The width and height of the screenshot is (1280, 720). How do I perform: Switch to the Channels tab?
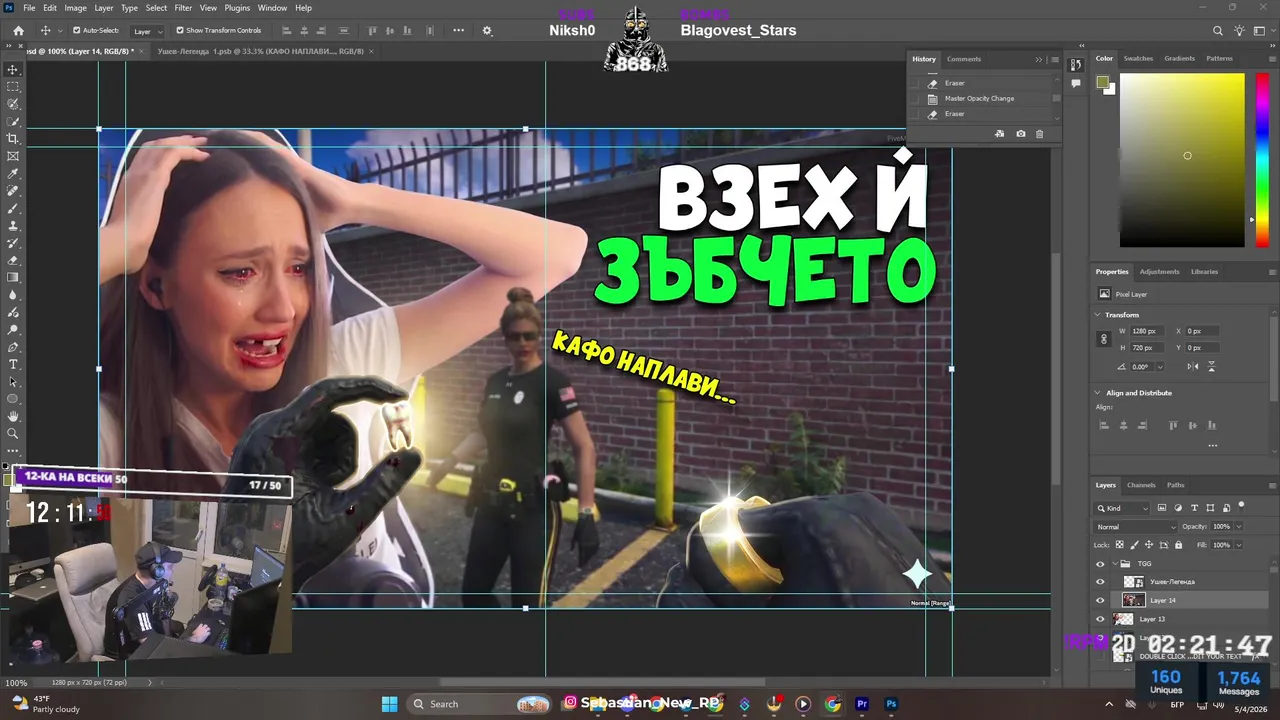[x=1141, y=485]
